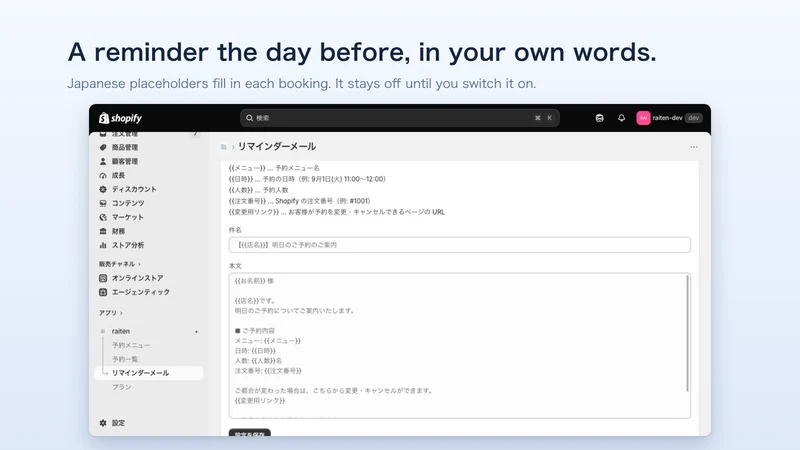This screenshot has height=450, width=800.
Task: Click the {{変更用リンク}} placeholder description line
Action: [337, 212]
